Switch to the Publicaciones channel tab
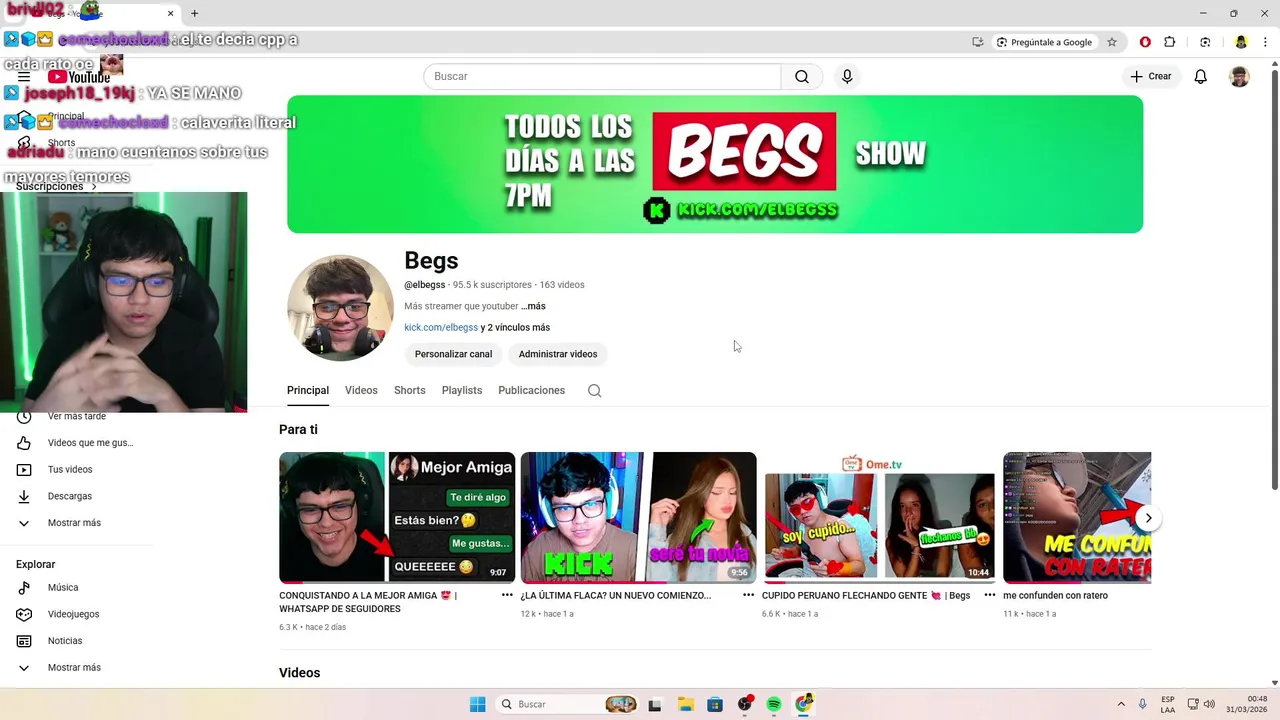1280x720 pixels. tap(531, 391)
